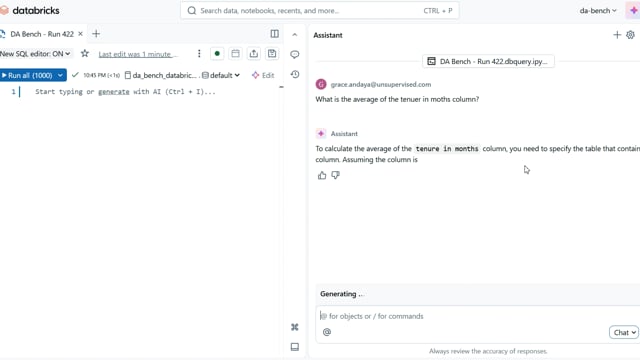
Task: Open the kebab more-options menu
Action: coord(199,53)
